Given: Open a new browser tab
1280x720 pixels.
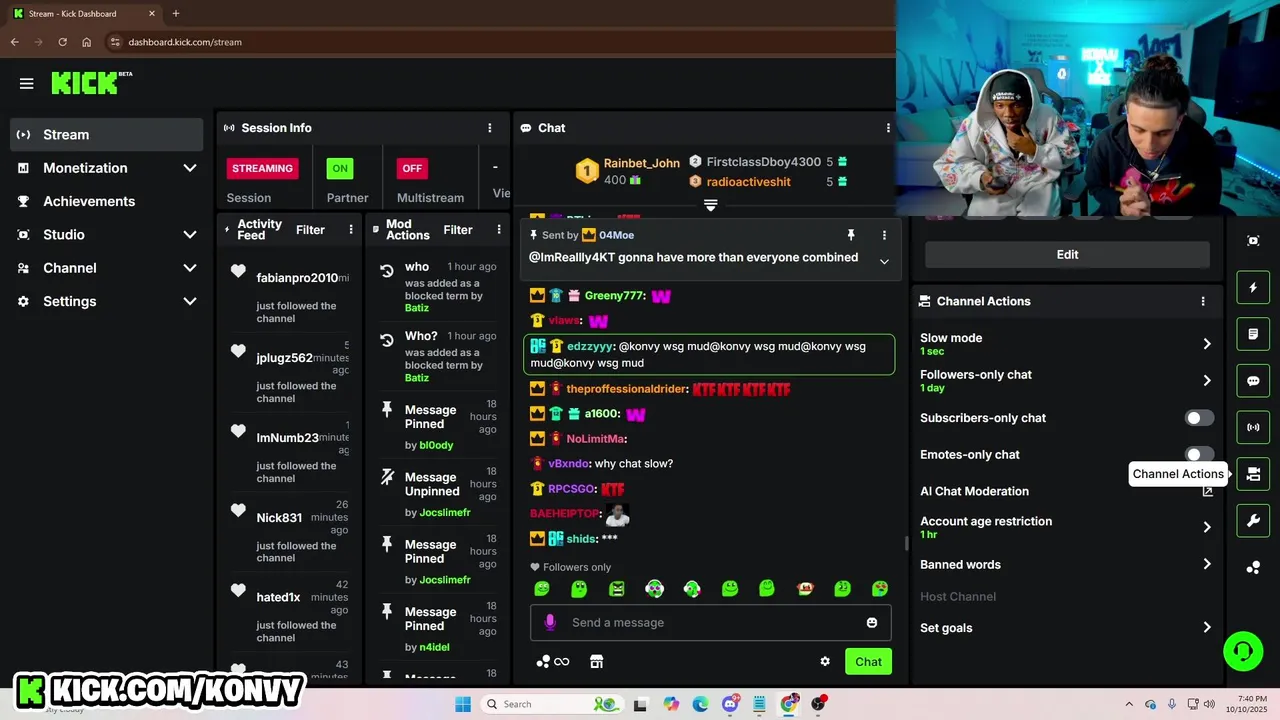Looking at the screenshot, I should click(176, 14).
